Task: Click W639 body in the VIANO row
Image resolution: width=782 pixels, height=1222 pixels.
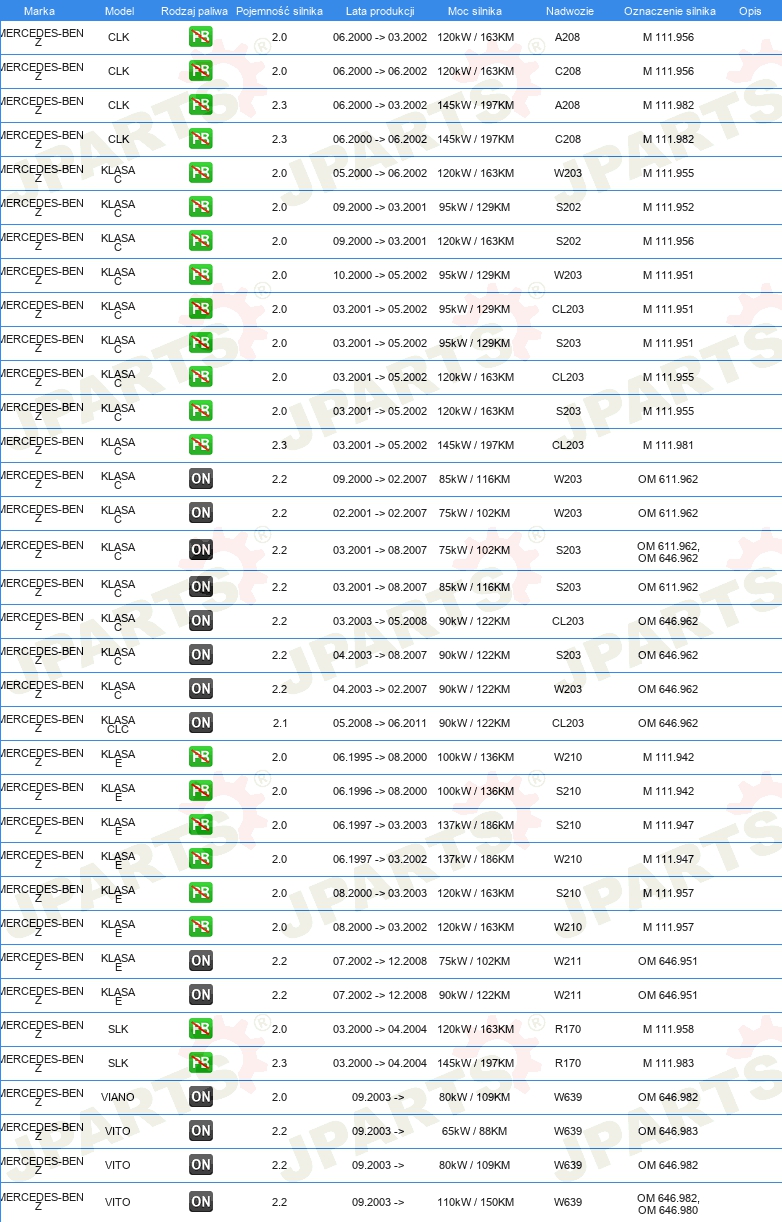Action: coord(568,1097)
